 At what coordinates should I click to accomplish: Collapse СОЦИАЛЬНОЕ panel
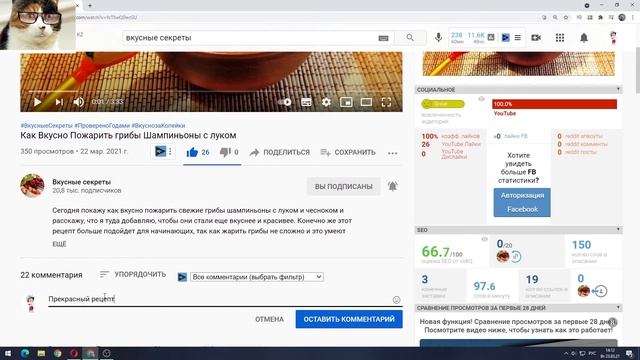[618, 89]
